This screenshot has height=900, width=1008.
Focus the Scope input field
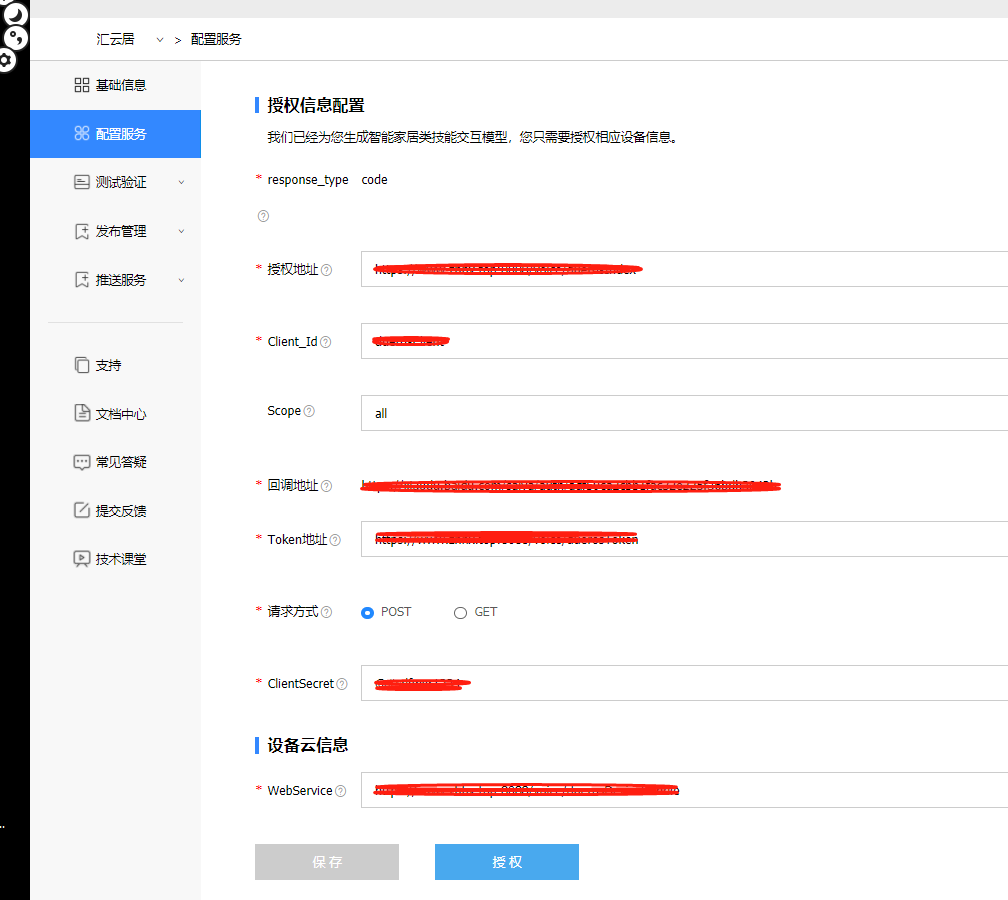pyautogui.click(x=684, y=413)
